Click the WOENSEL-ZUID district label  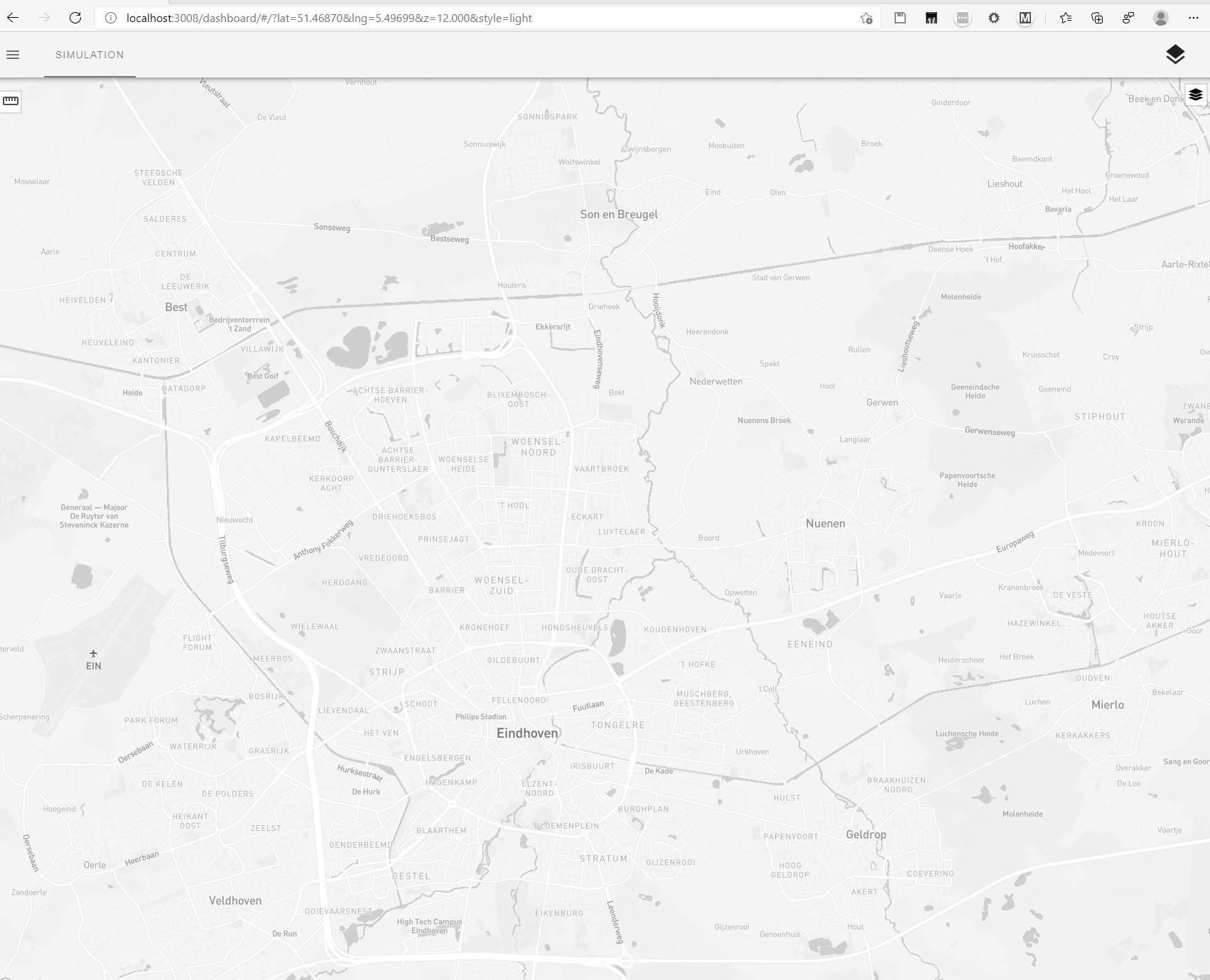(x=502, y=586)
